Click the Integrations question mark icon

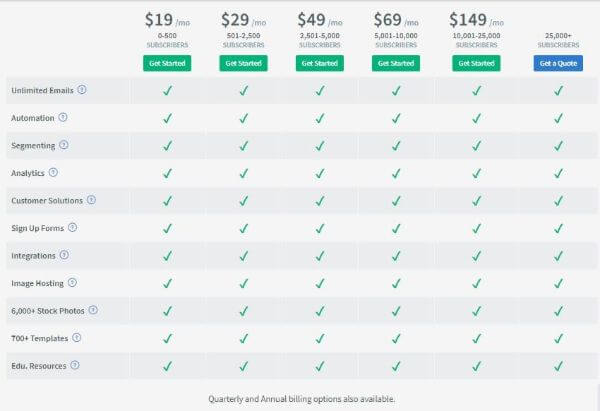coord(64,255)
